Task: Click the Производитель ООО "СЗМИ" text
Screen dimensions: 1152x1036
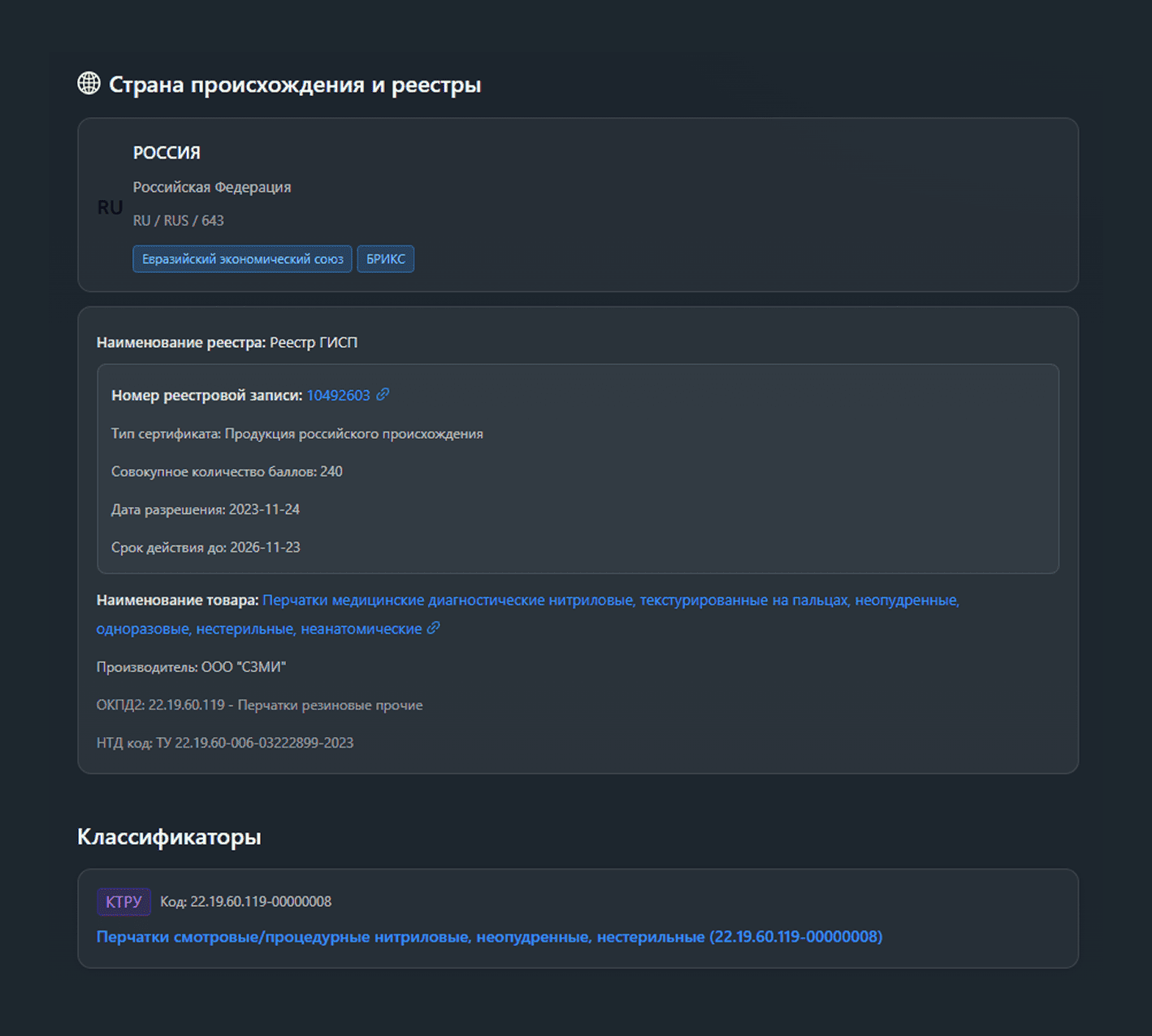Action: pyautogui.click(x=191, y=667)
